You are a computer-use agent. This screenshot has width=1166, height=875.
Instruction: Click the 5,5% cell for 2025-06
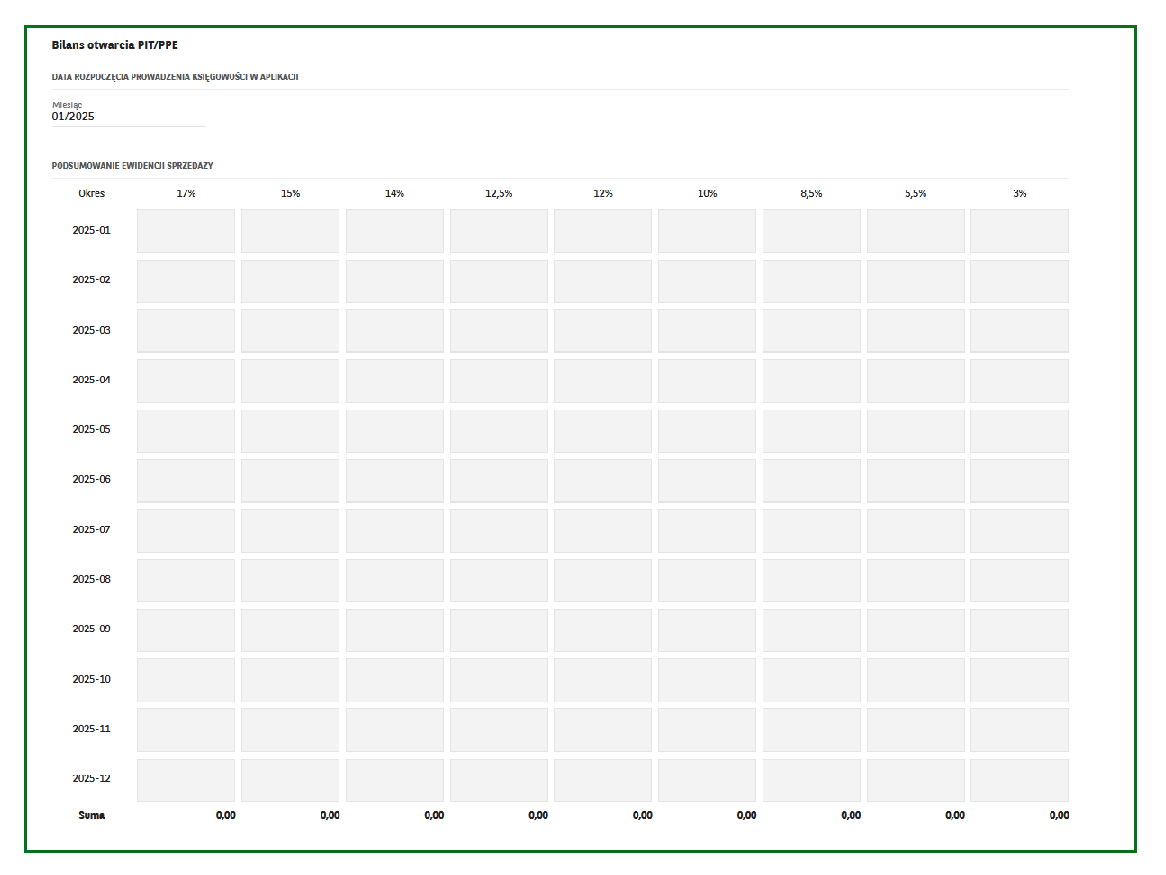click(916, 481)
